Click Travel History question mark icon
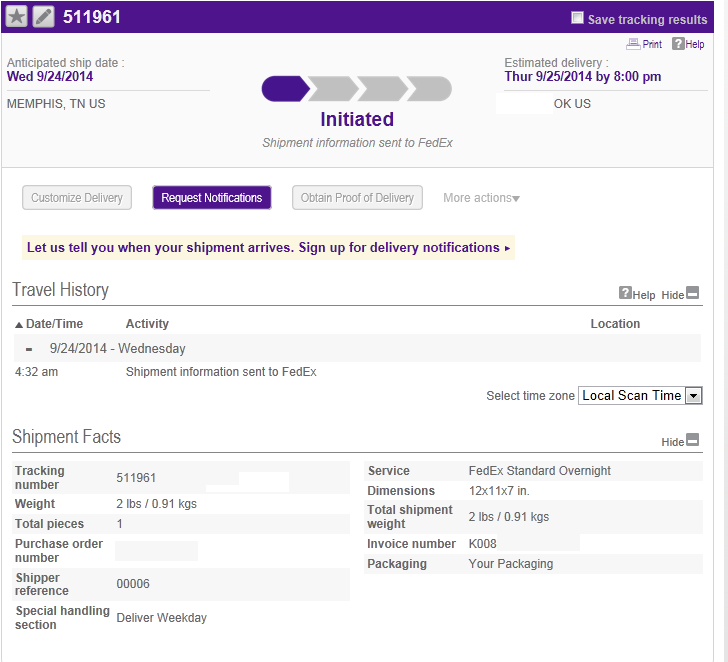The image size is (728, 662). 625,293
